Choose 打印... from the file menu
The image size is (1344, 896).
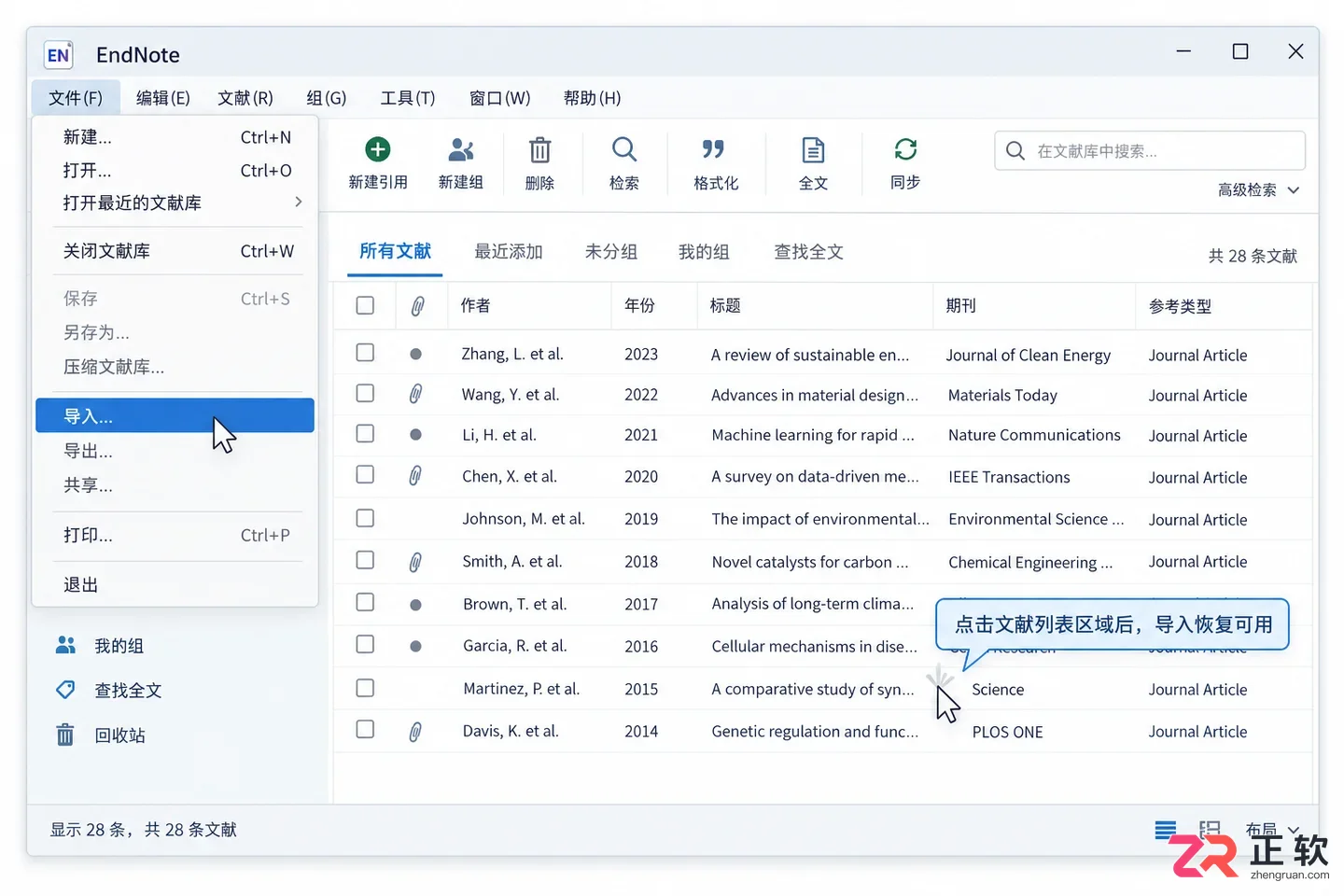click(175, 536)
